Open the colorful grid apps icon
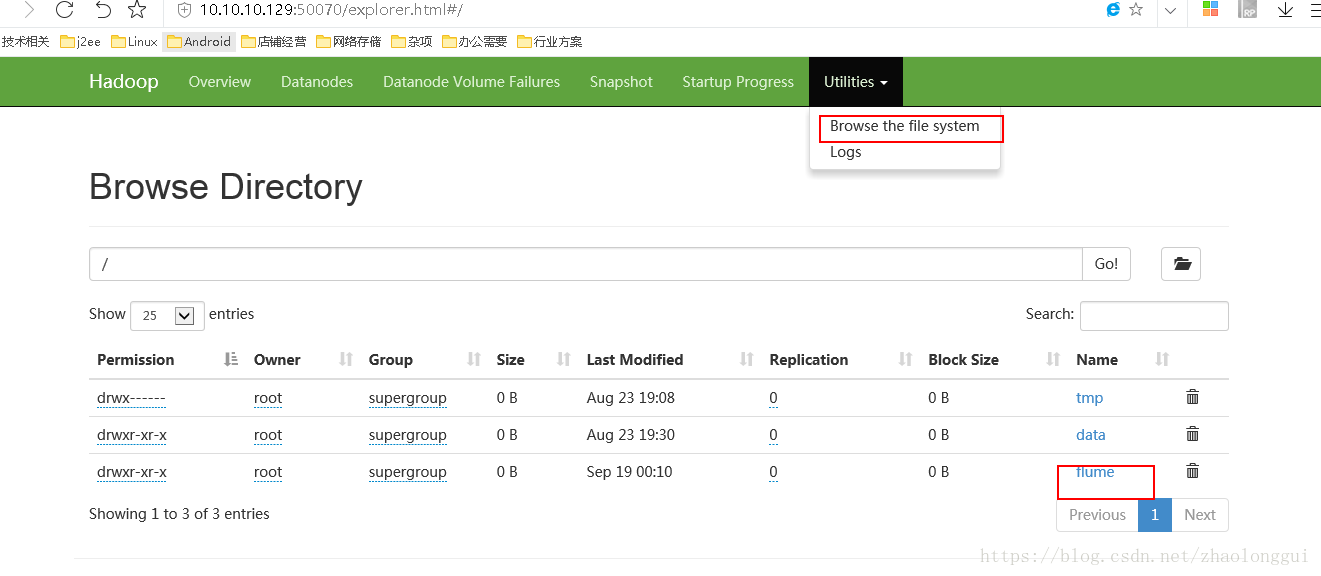Viewport: 1321px width, 576px height. 1210,9
